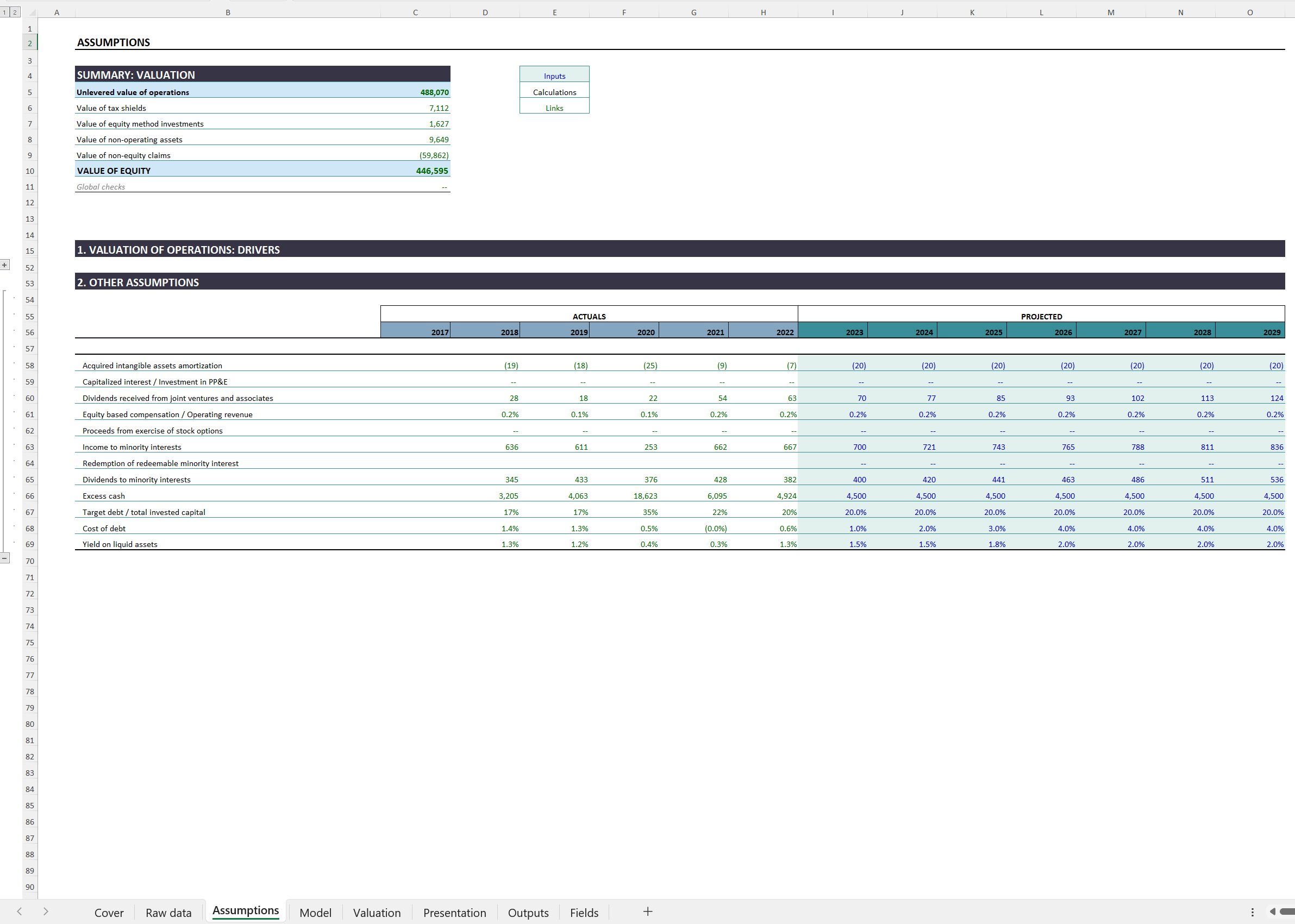Click the Inputs navigation button
Screen dimensions: 1295x924
click(x=554, y=75)
